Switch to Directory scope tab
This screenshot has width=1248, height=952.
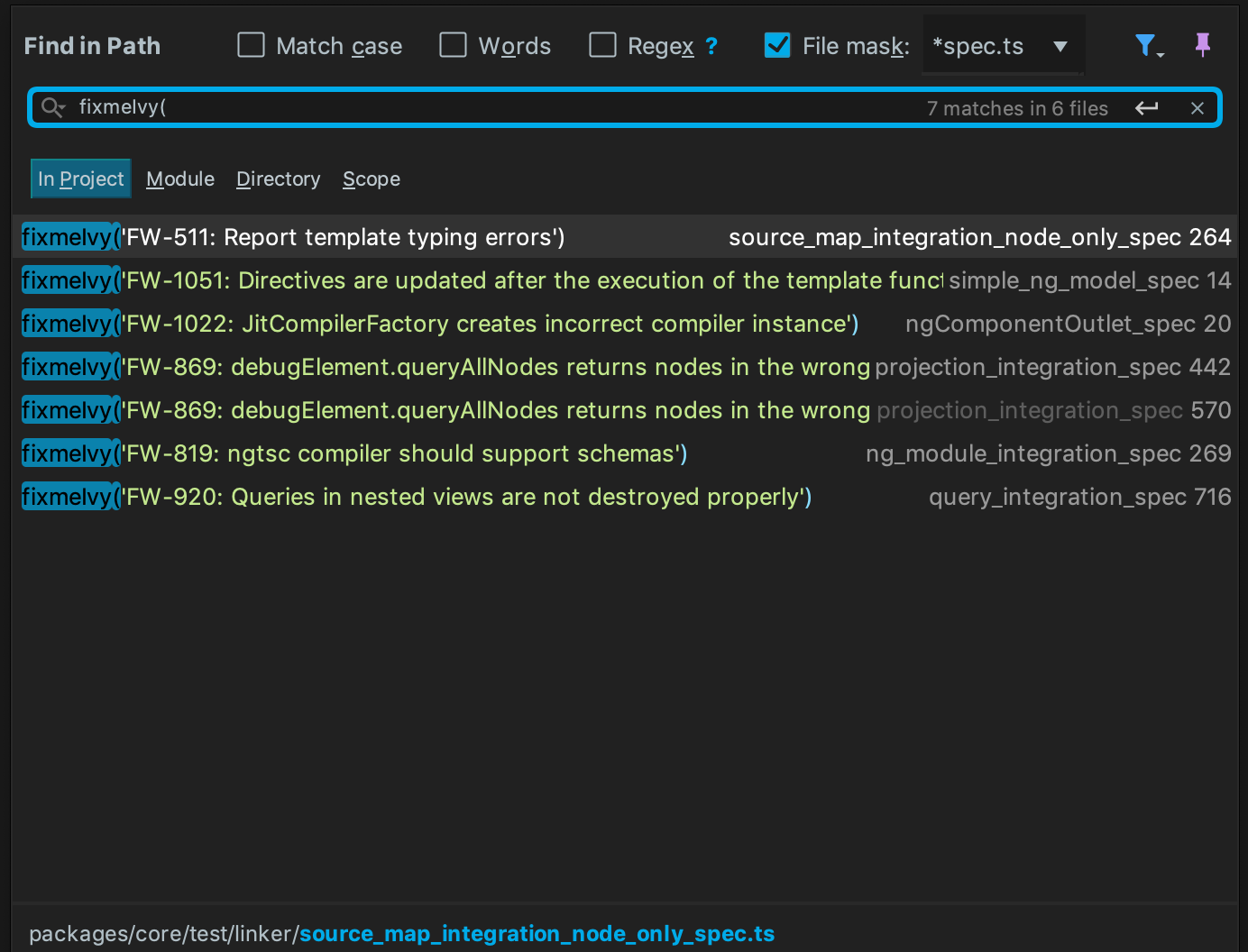coord(278,179)
